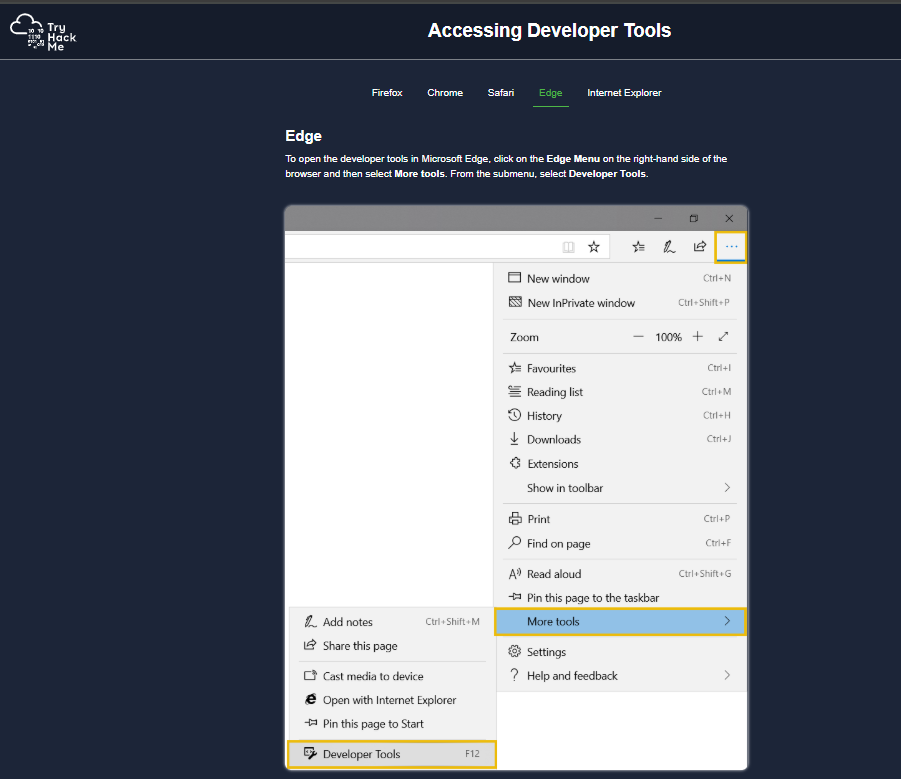Expand the Show in toolbar submenu
901x779 pixels.
(620, 488)
